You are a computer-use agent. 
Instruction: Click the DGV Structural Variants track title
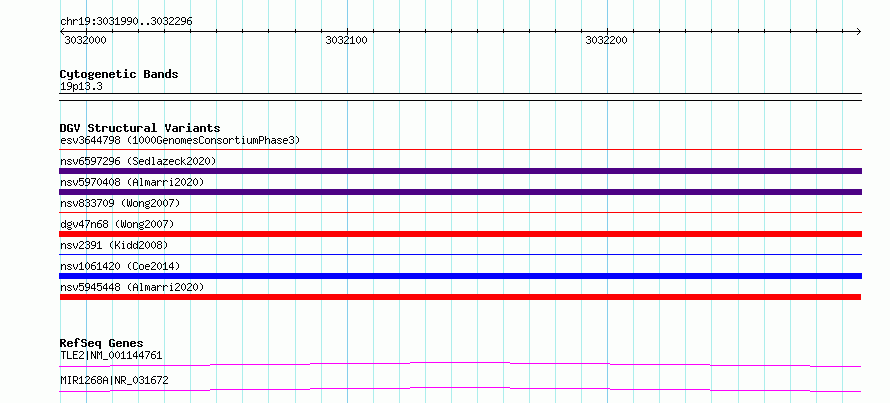pos(140,128)
